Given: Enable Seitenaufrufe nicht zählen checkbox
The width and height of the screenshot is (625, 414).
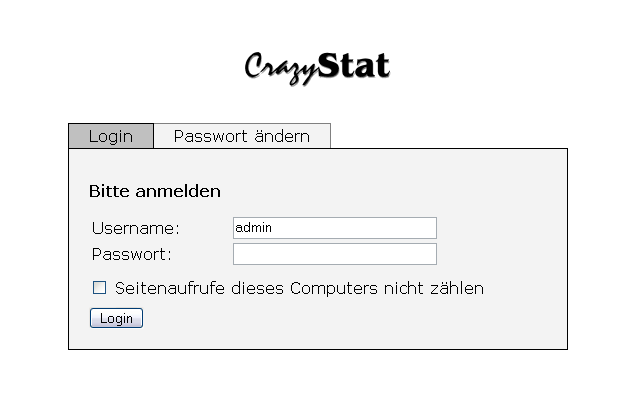Looking at the screenshot, I should (x=99, y=287).
